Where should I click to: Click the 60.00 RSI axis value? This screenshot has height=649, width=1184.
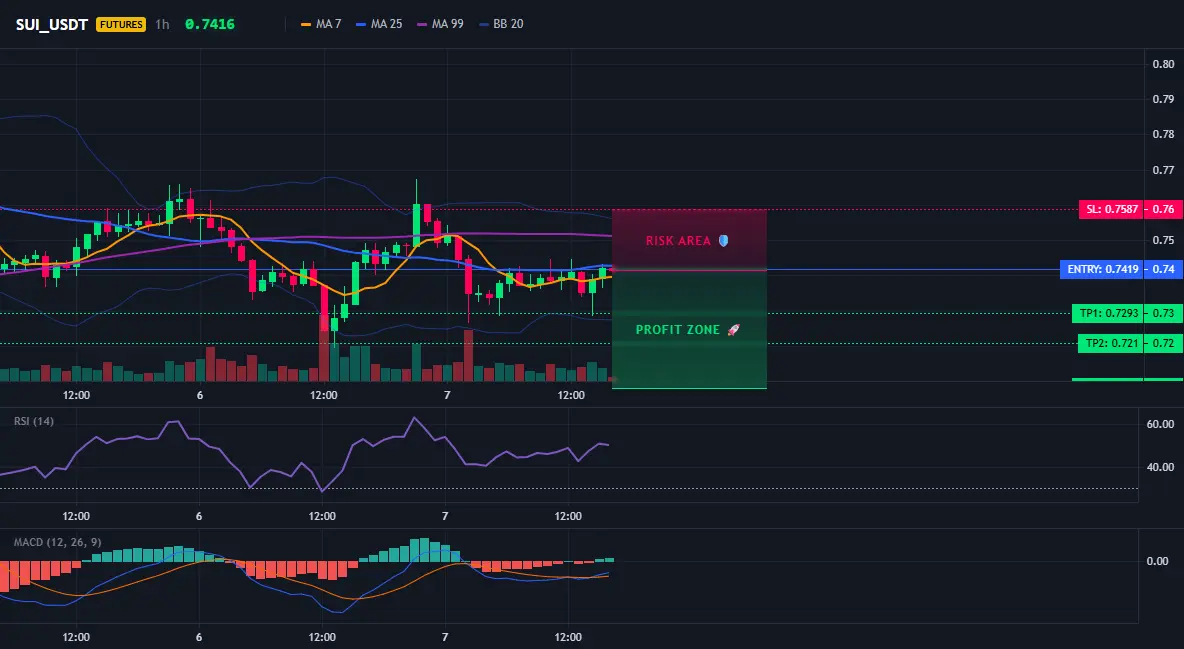[1160, 425]
